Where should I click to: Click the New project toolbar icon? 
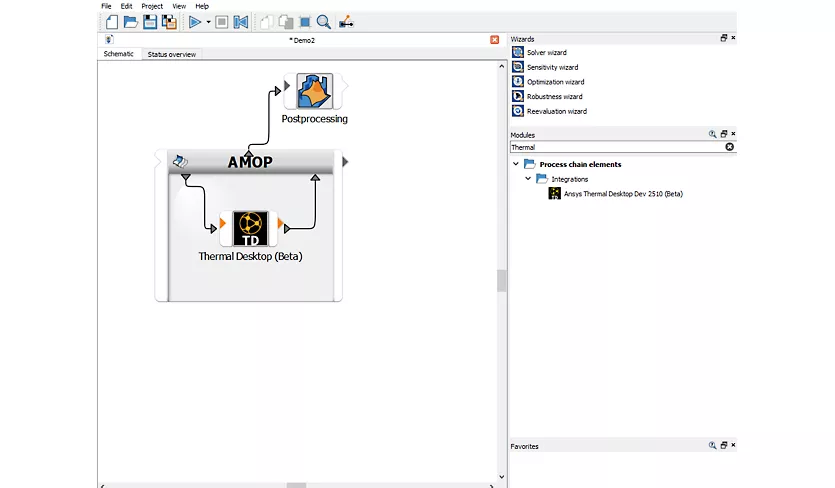point(111,21)
